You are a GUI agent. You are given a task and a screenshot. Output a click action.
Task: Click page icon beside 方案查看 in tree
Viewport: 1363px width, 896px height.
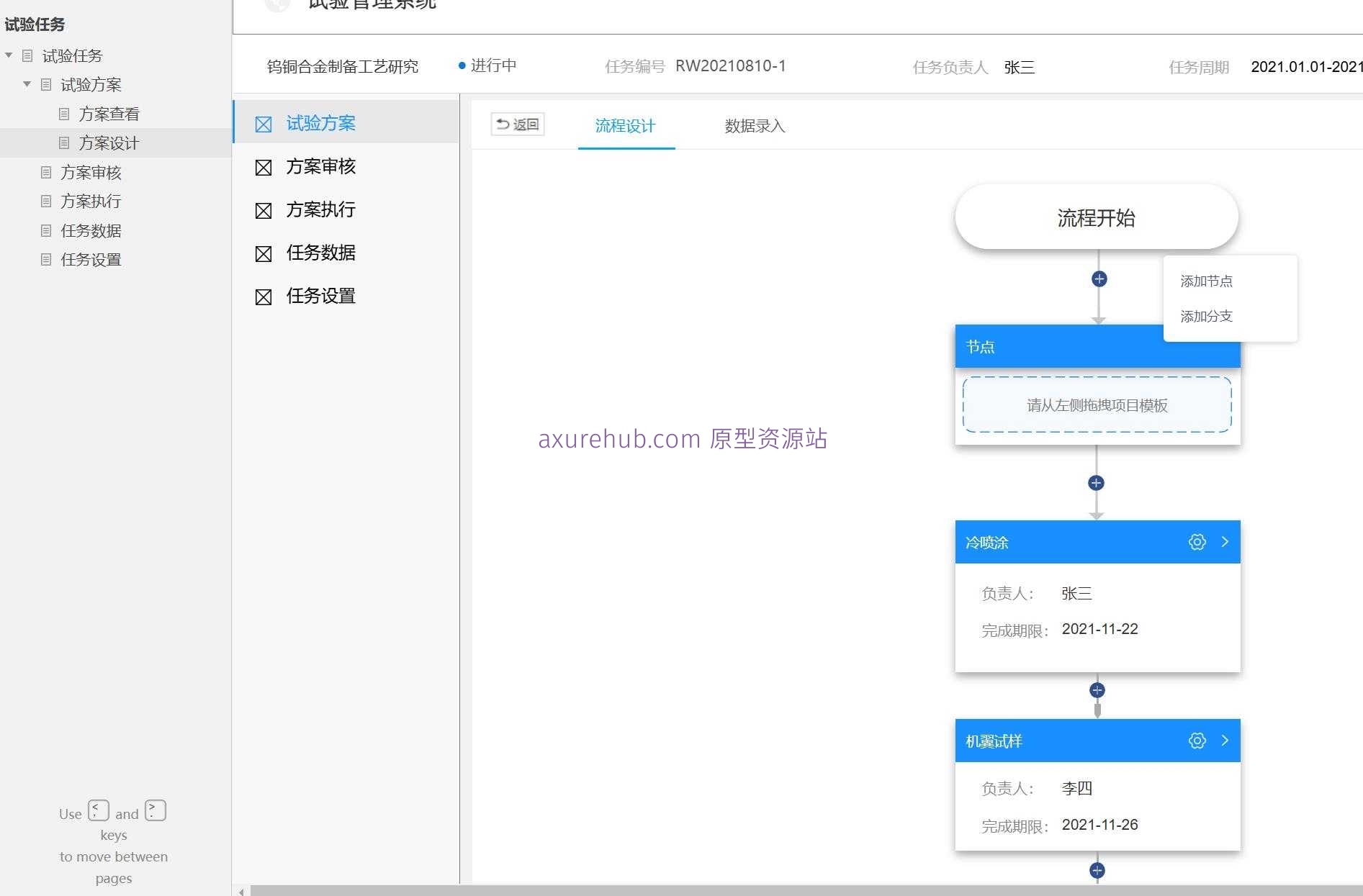[64, 114]
